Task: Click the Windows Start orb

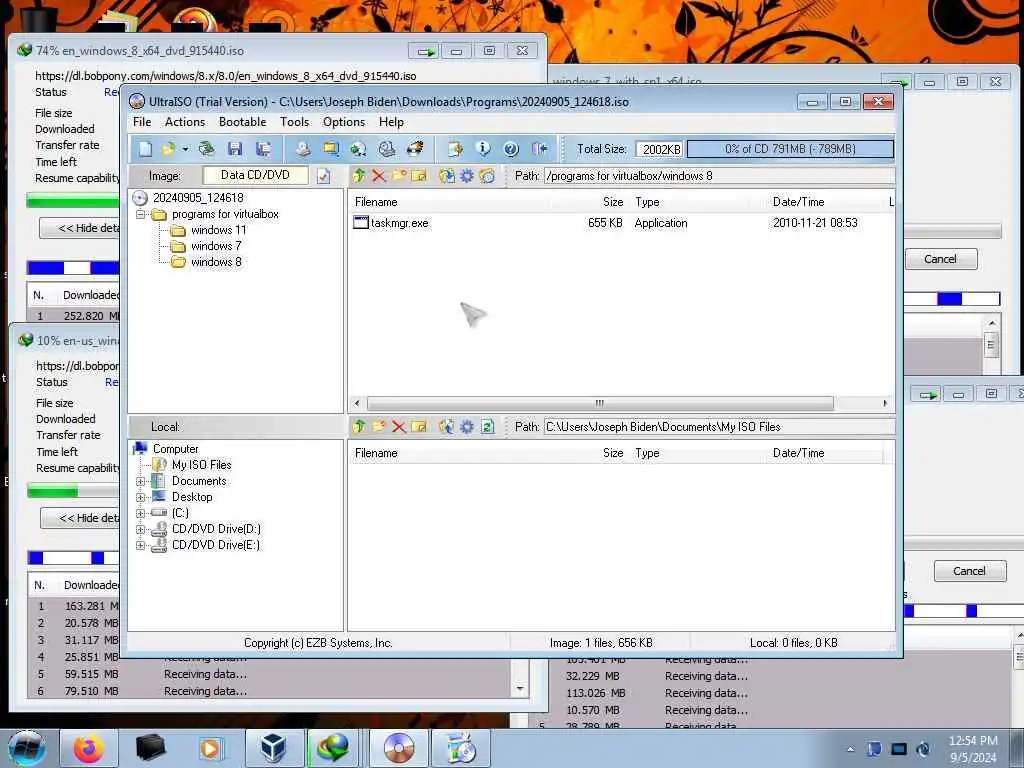Action: click(27, 748)
